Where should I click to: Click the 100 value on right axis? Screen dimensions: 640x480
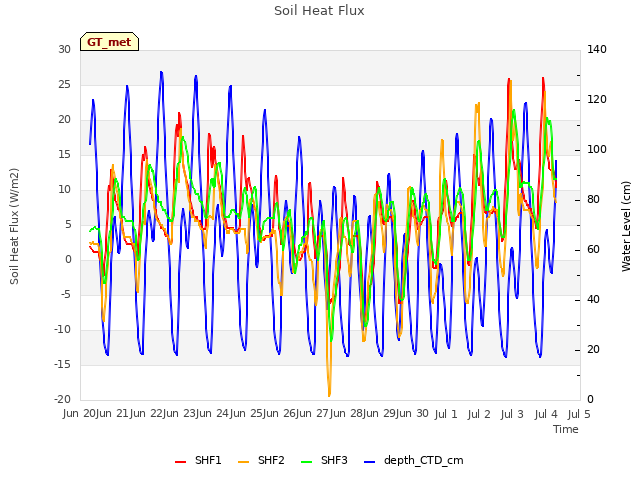pos(597,149)
